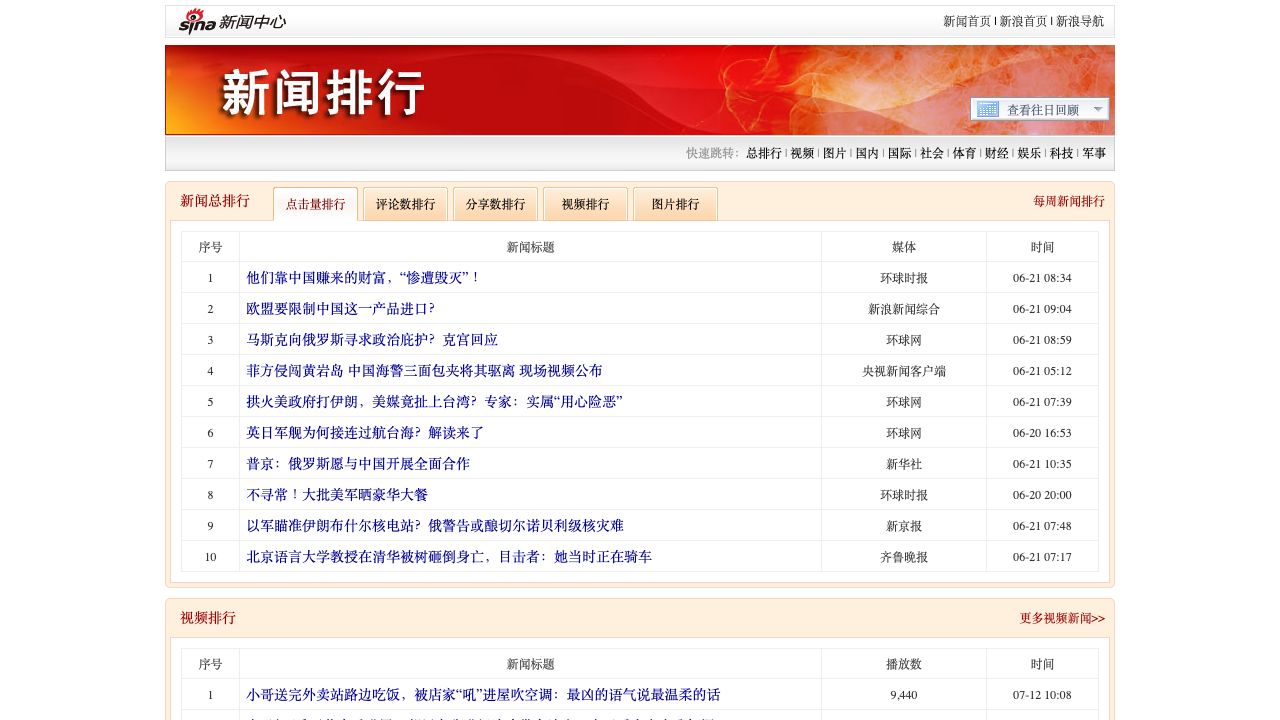
Task: Click the Sina news center logo
Action: click(232, 21)
